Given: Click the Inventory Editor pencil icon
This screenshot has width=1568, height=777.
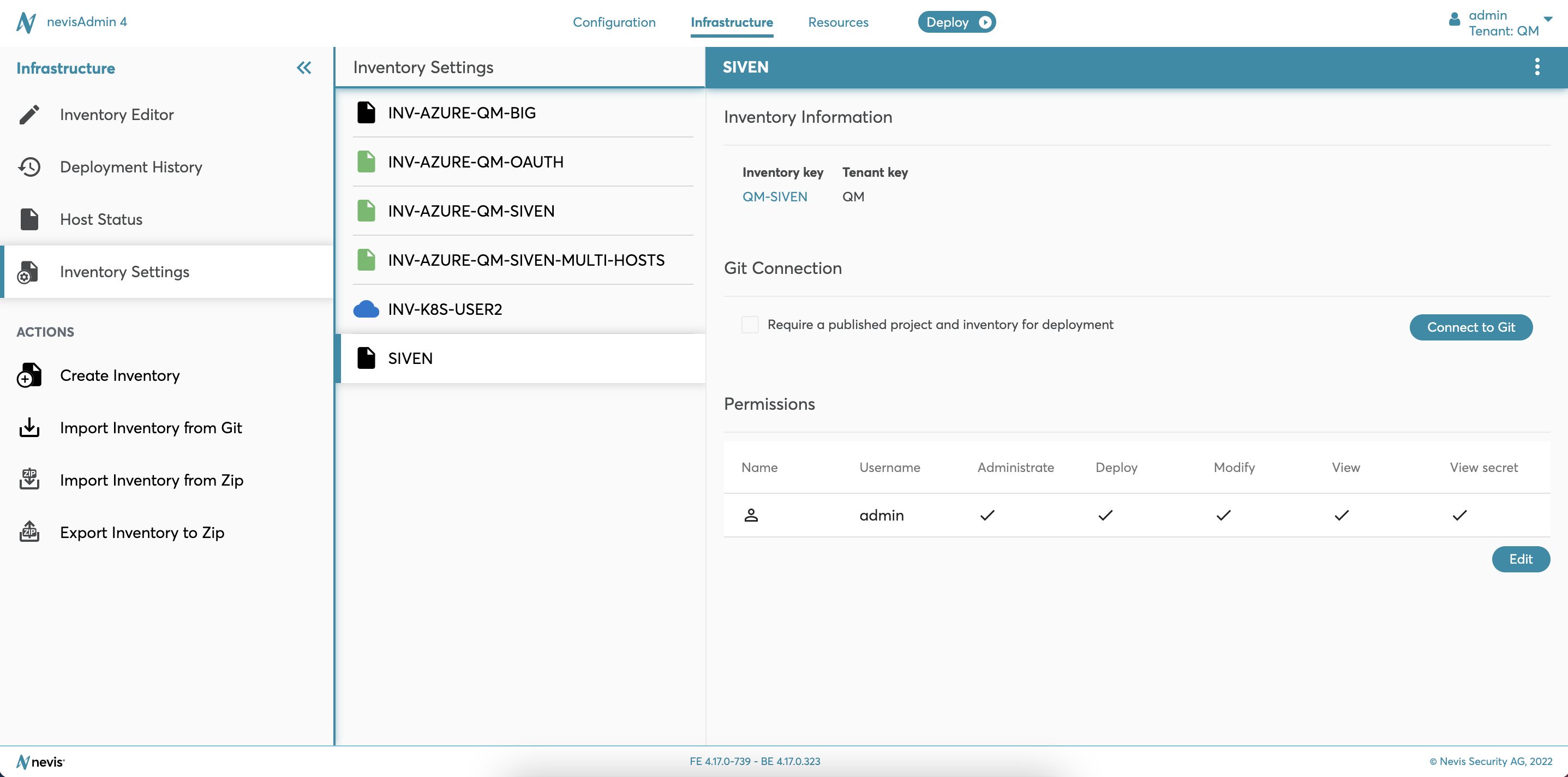Looking at the screenshot, I should coord(28,115).
